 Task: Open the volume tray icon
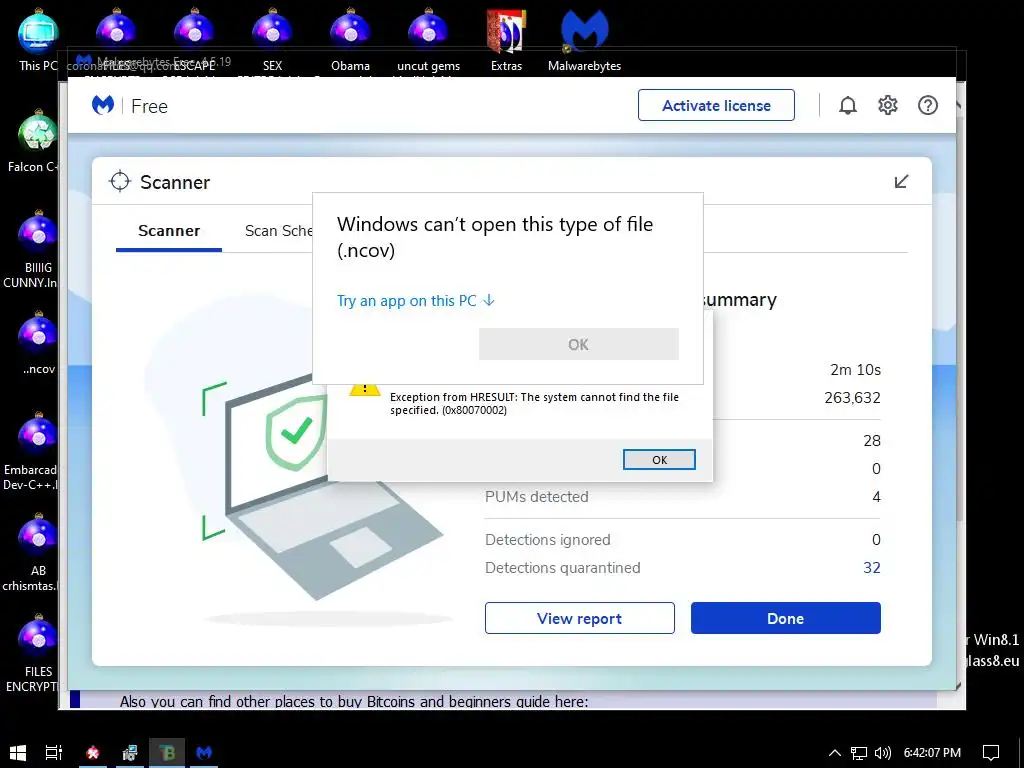tap(883, 753)
